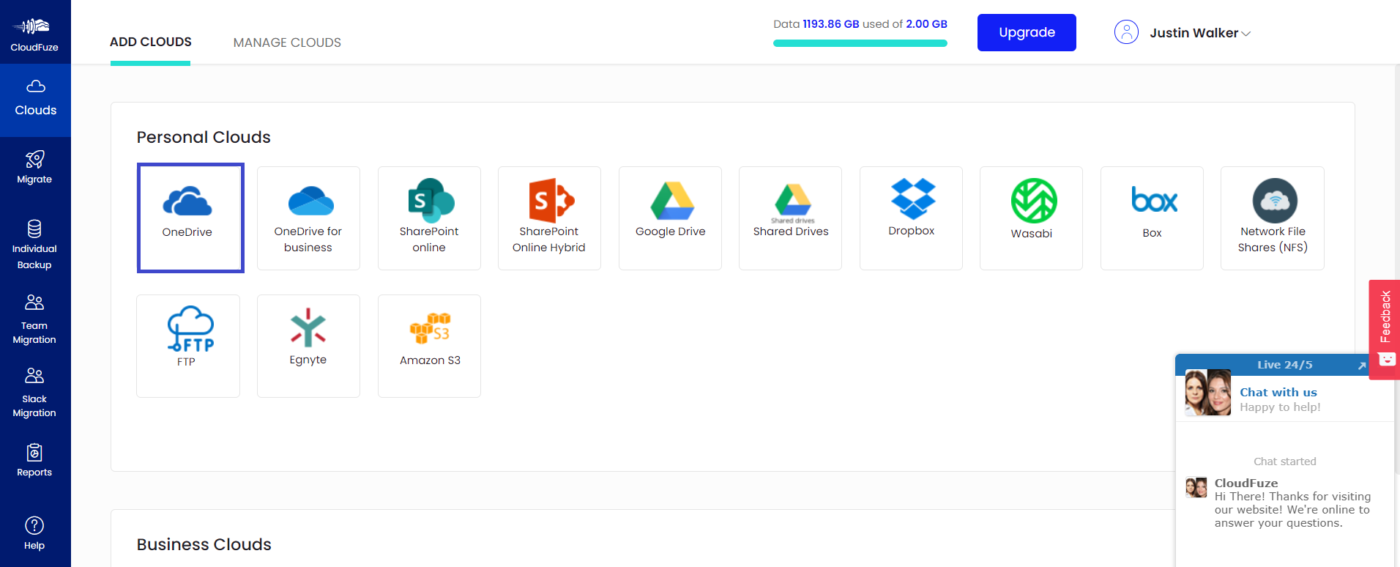Open the Help section
This screenshot has height=567, width=1400.
[x=35, y=533]
